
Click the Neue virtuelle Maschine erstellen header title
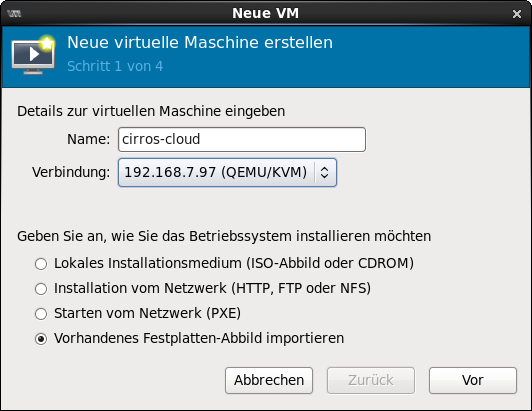[x=200, y=43]
